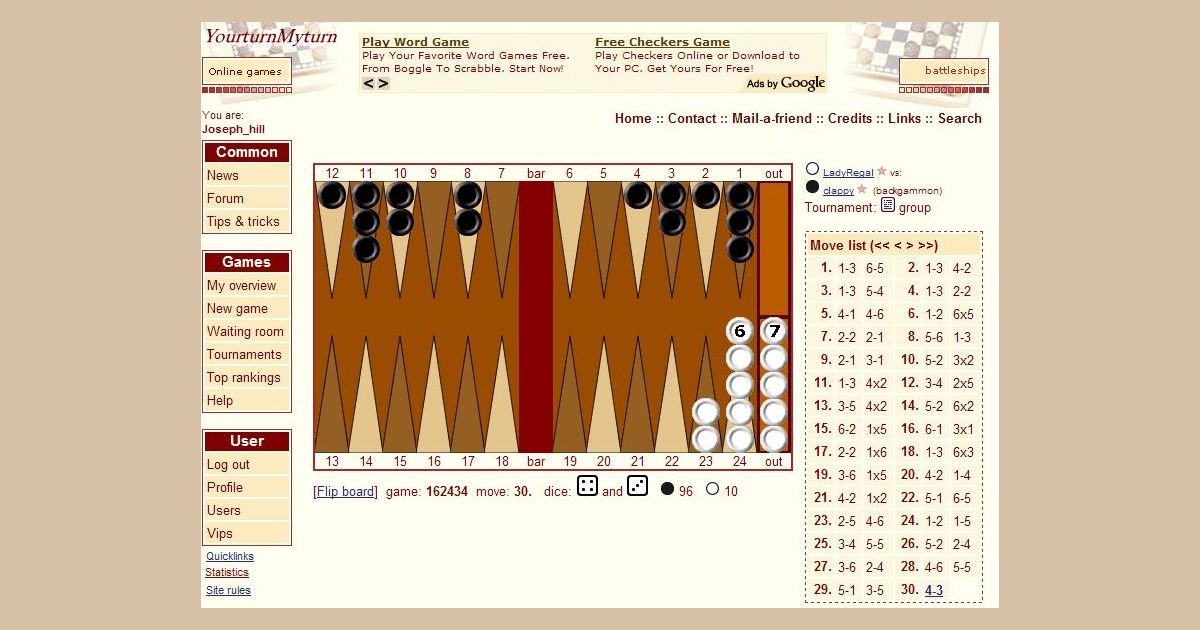
Task: Jump to first move with << control
Action: click(880, 245)
